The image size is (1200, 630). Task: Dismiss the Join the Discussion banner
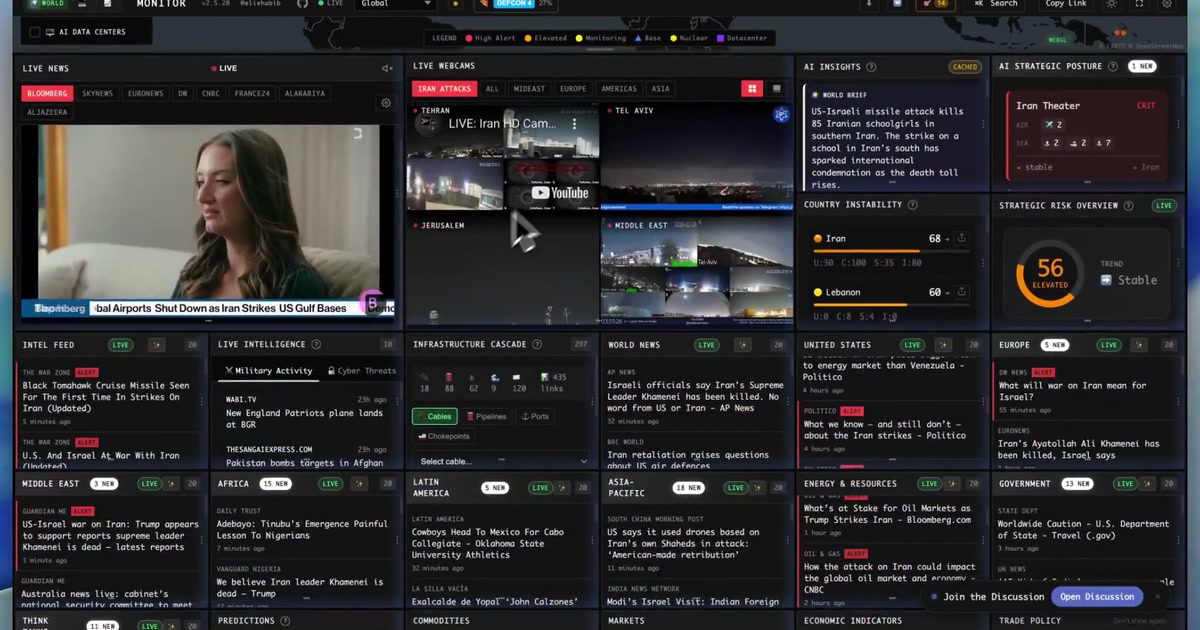click(x=1158, y=597)
